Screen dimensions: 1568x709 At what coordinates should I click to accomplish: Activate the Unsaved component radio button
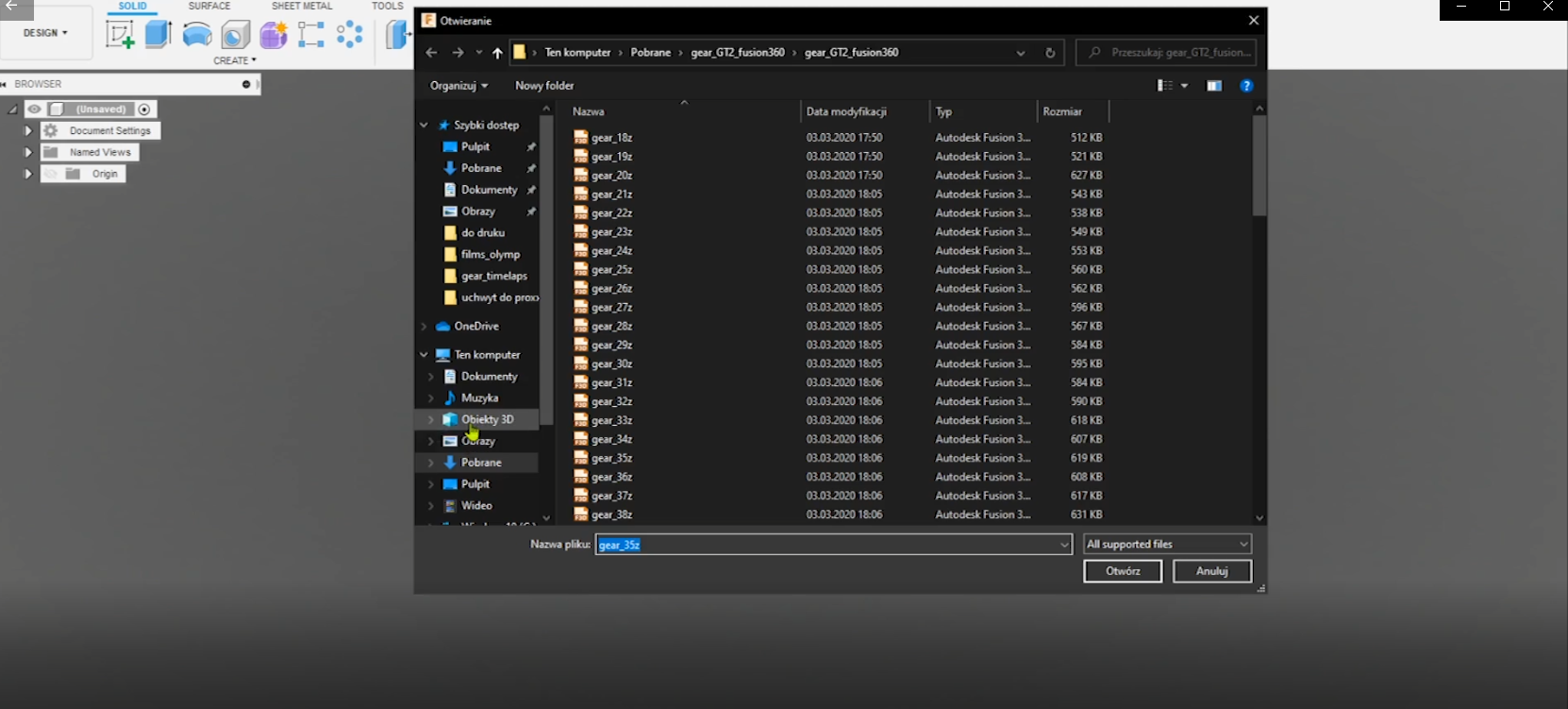pos(144,110)
